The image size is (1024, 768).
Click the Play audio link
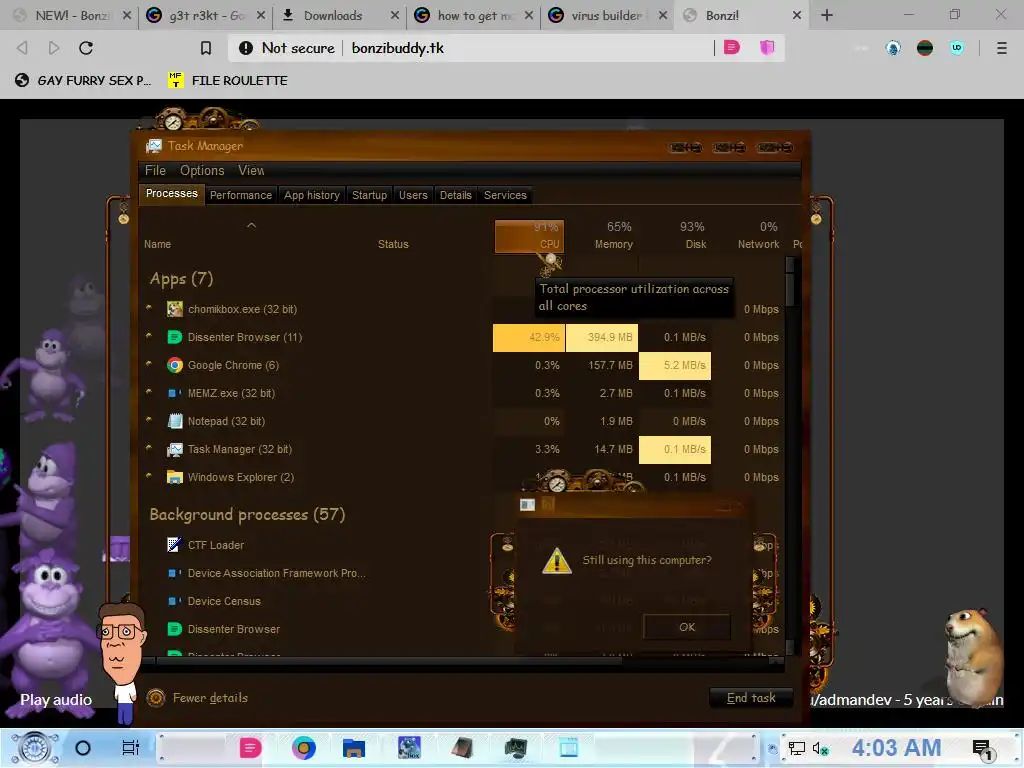tap(56, 700)
